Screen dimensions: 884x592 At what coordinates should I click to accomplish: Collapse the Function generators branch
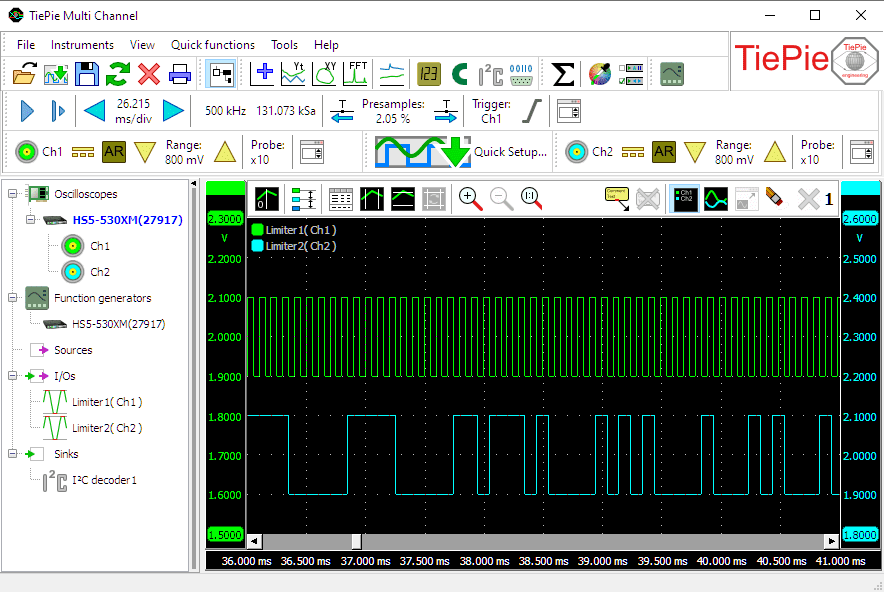click(x=10, y=297)
